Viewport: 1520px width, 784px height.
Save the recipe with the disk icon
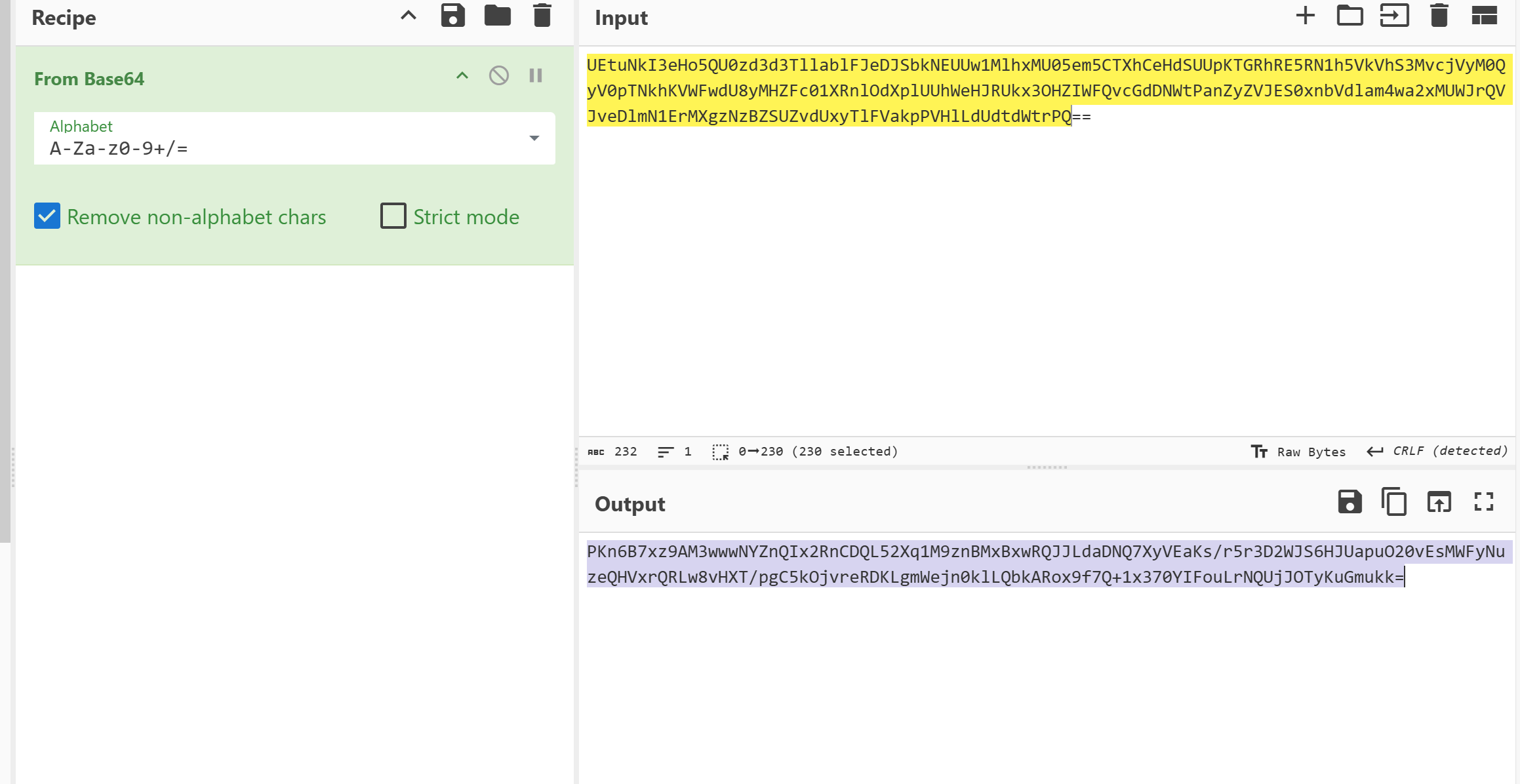(452, 16)
